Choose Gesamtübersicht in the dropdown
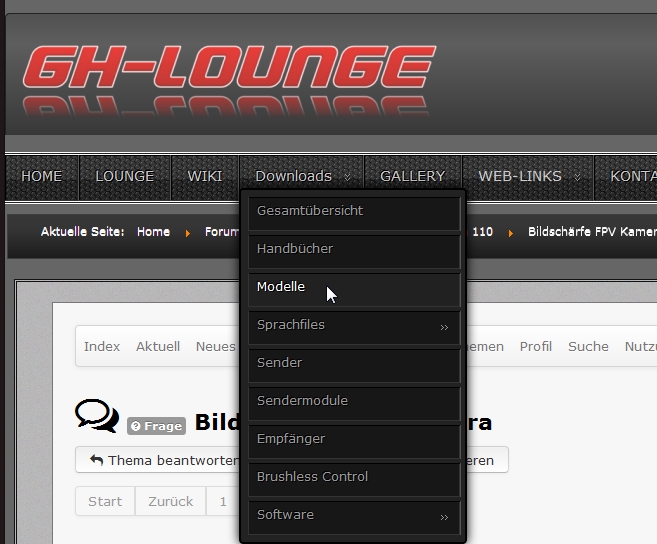 (310, 211)
